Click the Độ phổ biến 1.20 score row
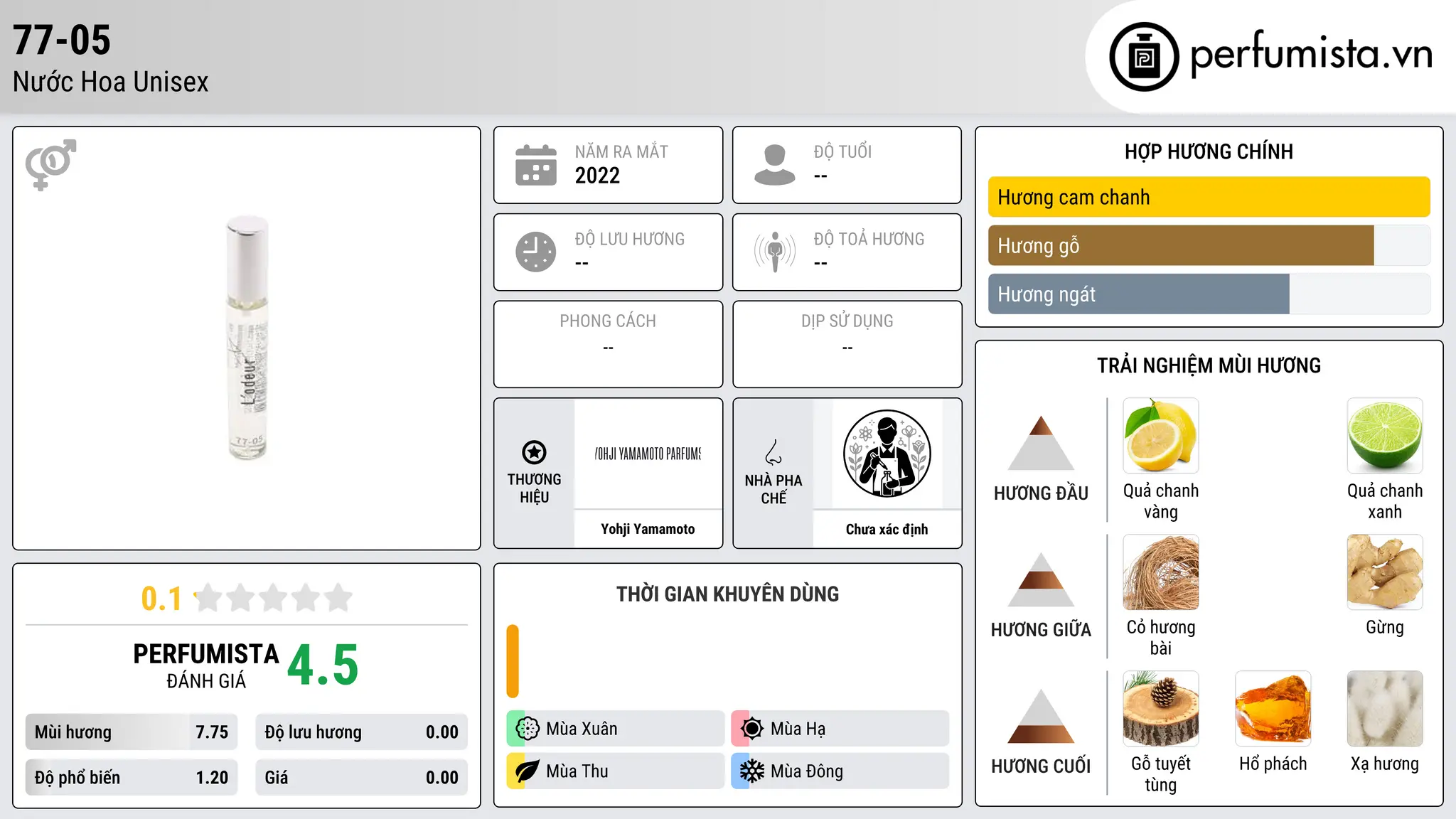The image size is (1456, 819). pos(132,778)
